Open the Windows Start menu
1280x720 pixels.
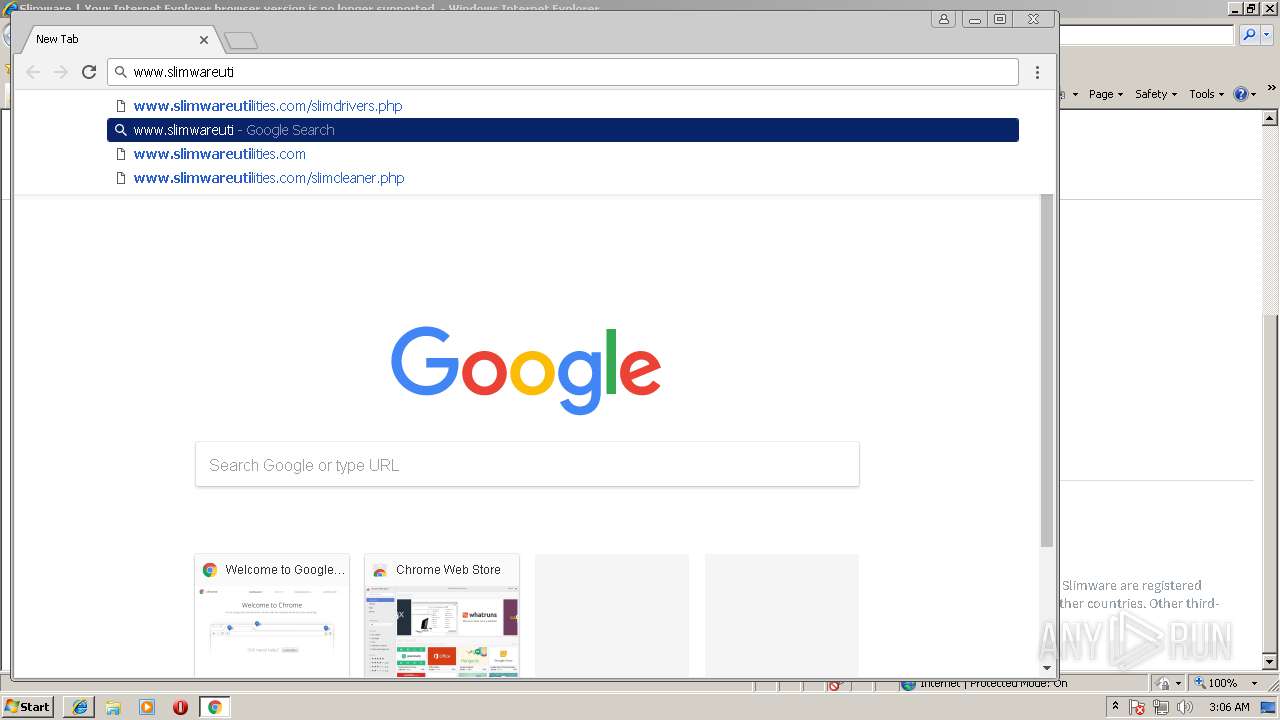click(x=28, y=707)
